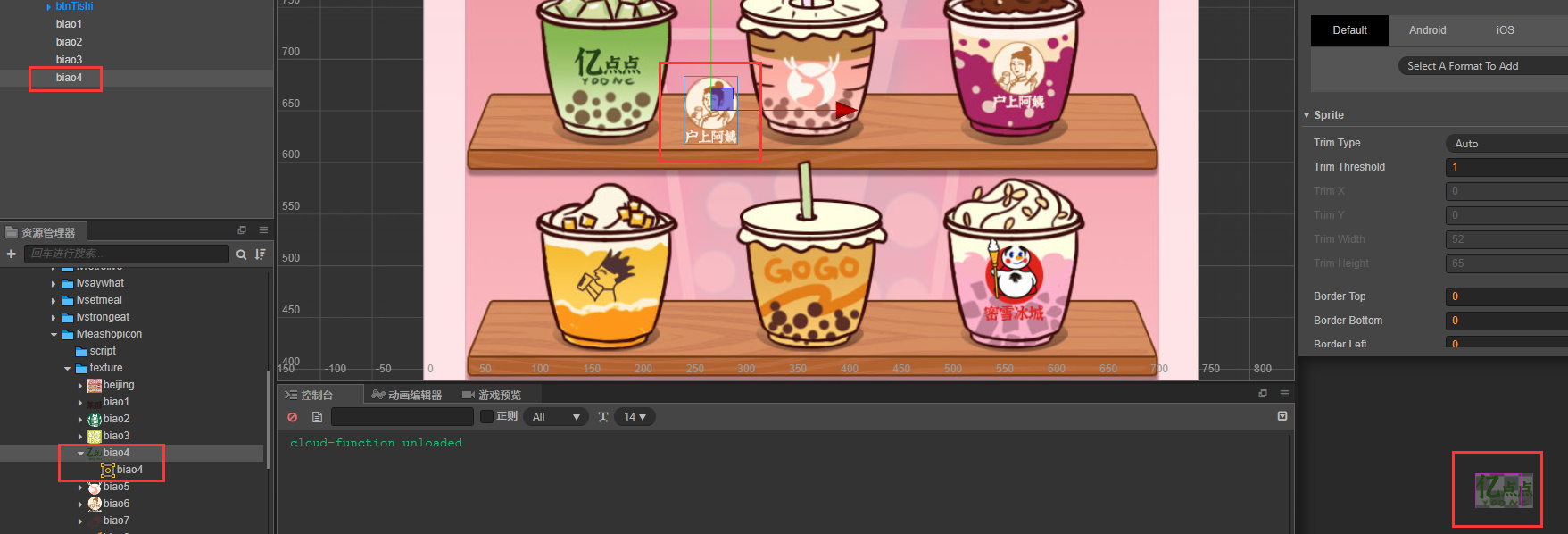This screenshot has height=534, width=1568.
Task: Click the sprite preview thumbnail
Action: tap(1504, 490)
